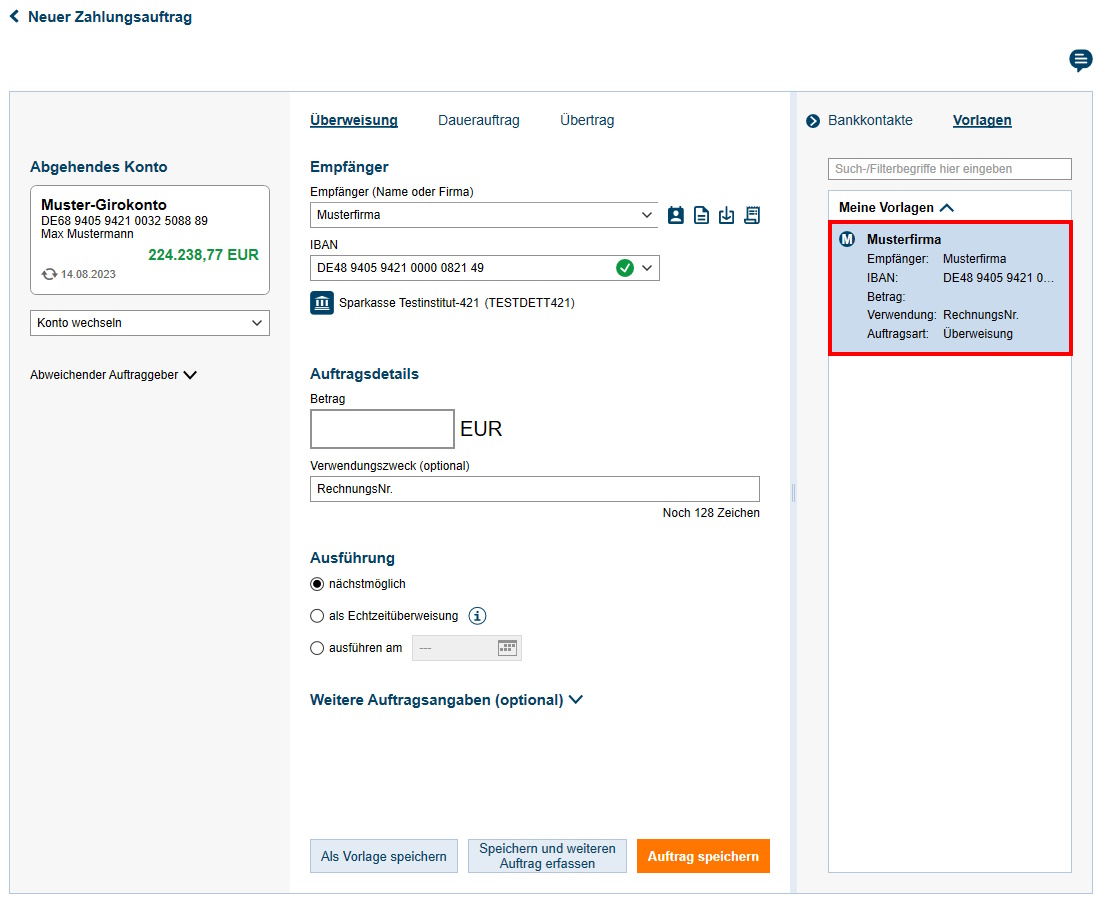
Task: Switch to the Dauerauftrag tab
Action: point(479,121)
